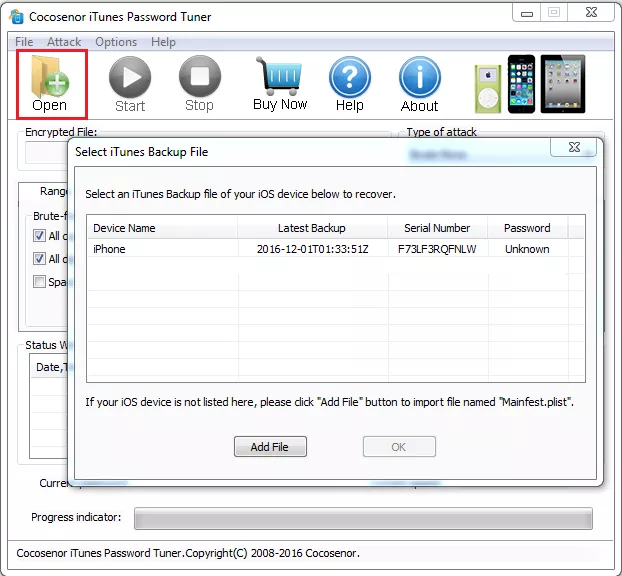The height and width of the screenshot is (576, 622).
Task: Click the iPhone image in toolbar
Action: [521, 84]
